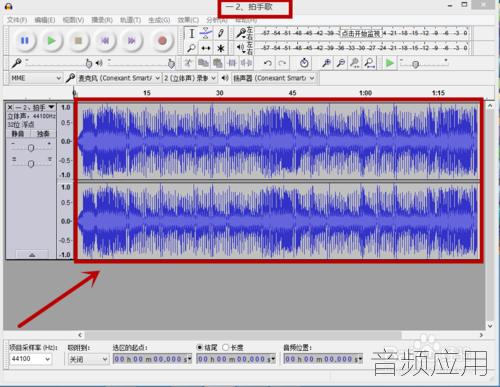Select the Time Shift arrows tool
The width and height of the screenshot is (500, 387).
tap(206, 48)
